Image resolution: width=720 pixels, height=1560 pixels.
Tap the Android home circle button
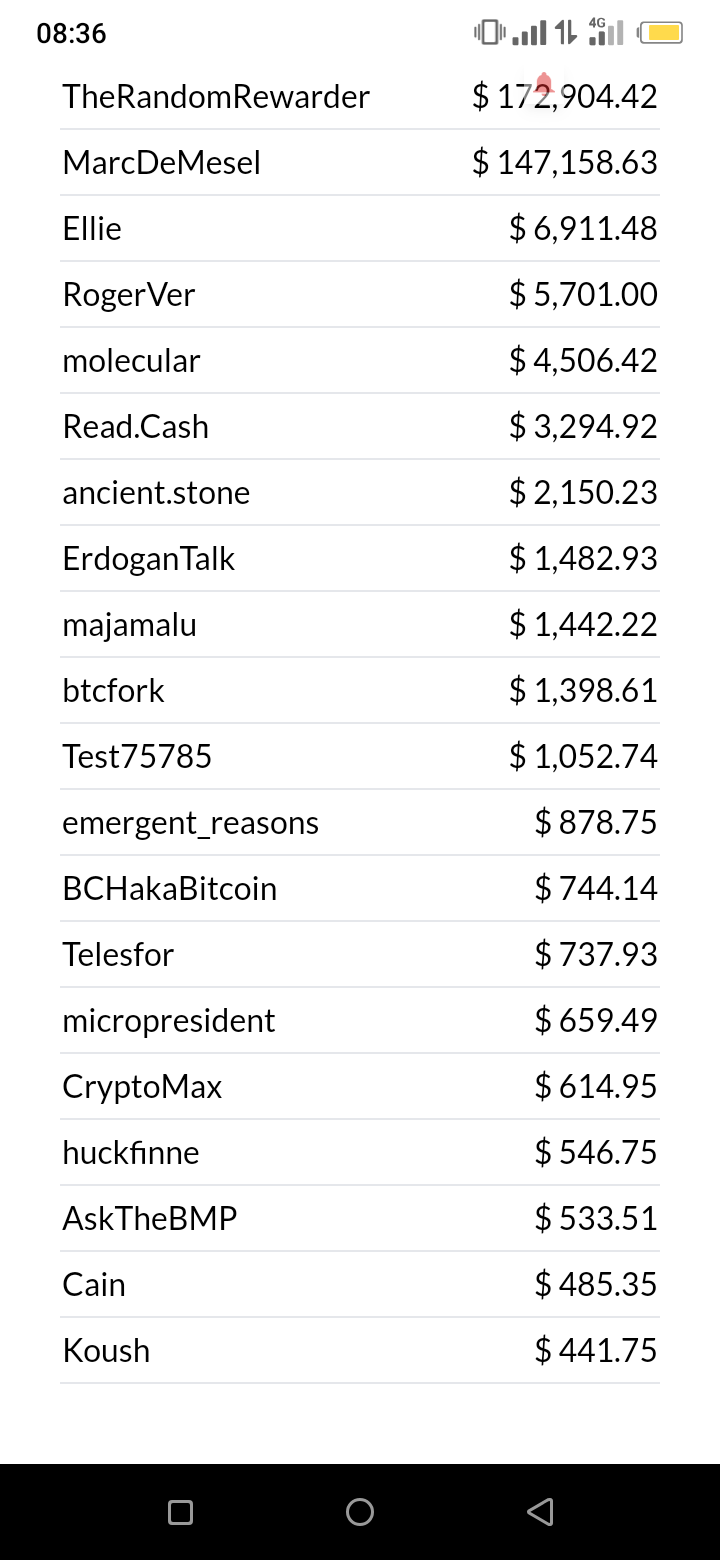(x=360, y=1512)
